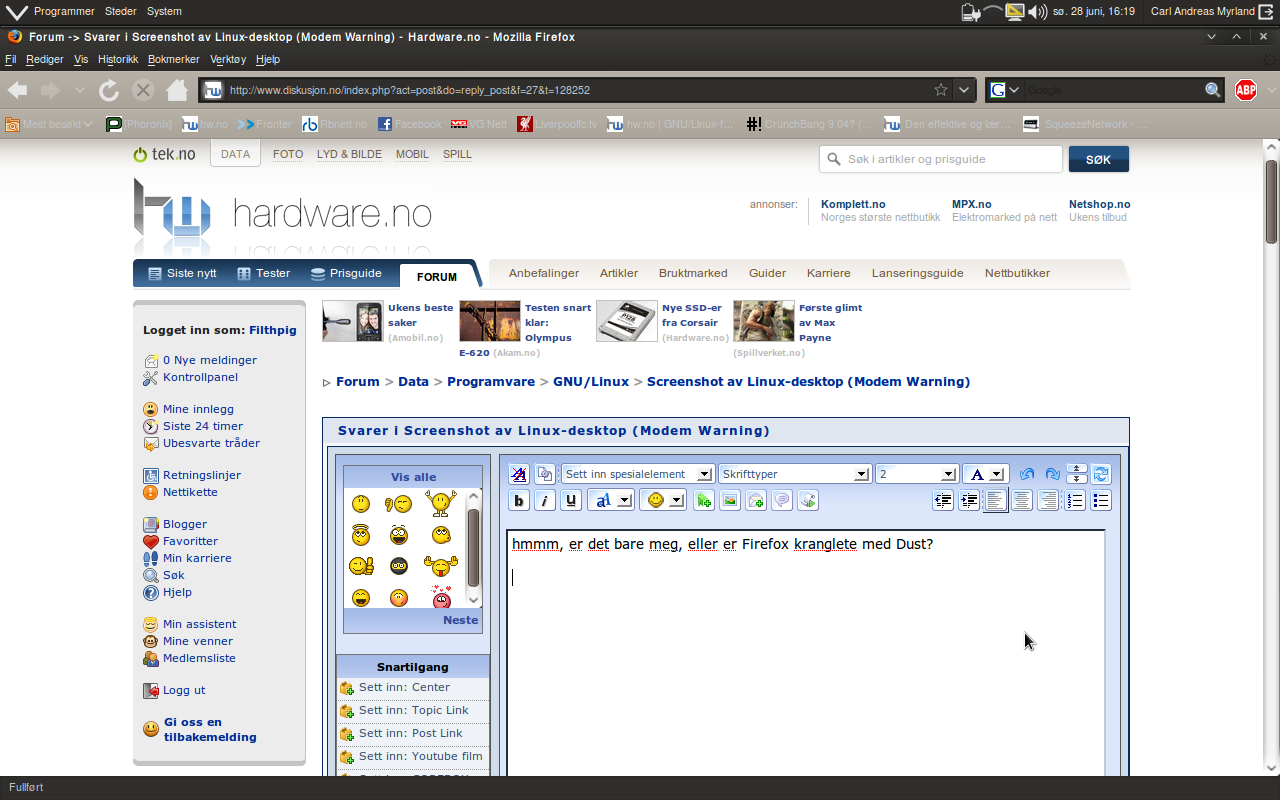Open the volume control in system tray
Image resolution: width=1280 pixels, height=800 pixels.
(x=1037, y=12)
